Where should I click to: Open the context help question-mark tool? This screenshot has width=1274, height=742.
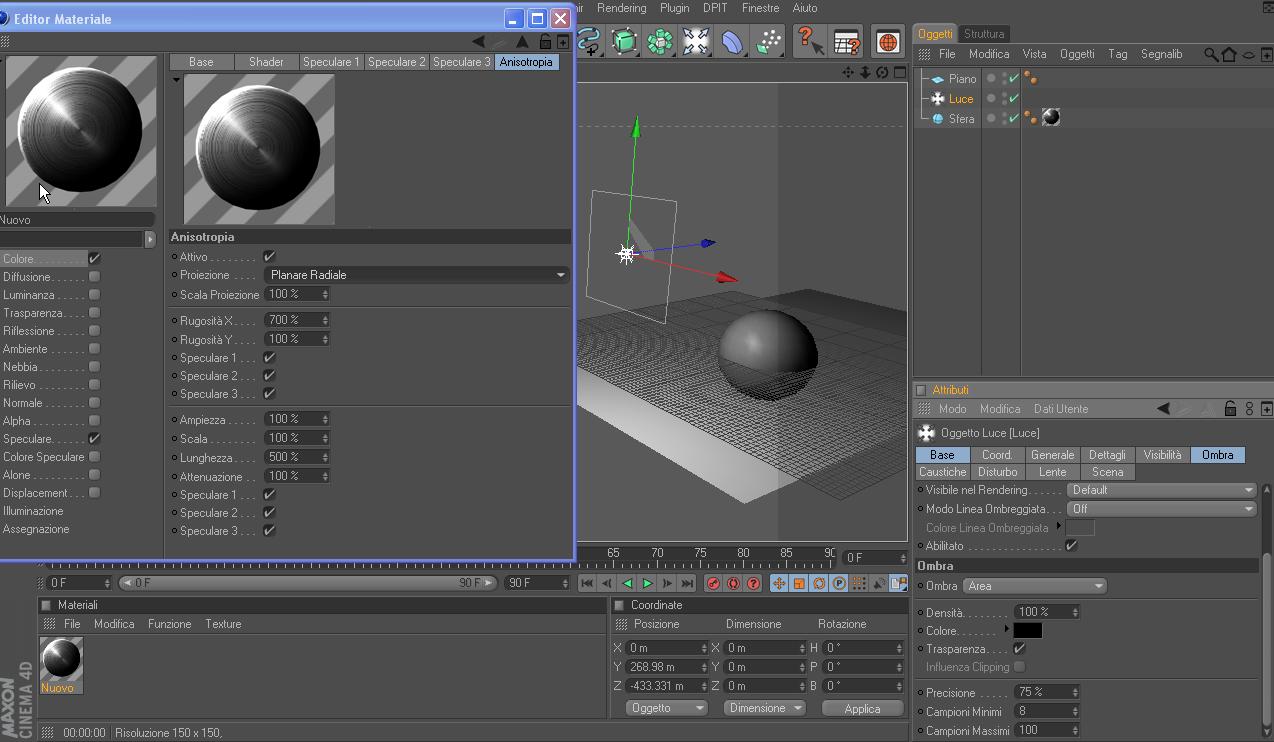tap(809, 41)
